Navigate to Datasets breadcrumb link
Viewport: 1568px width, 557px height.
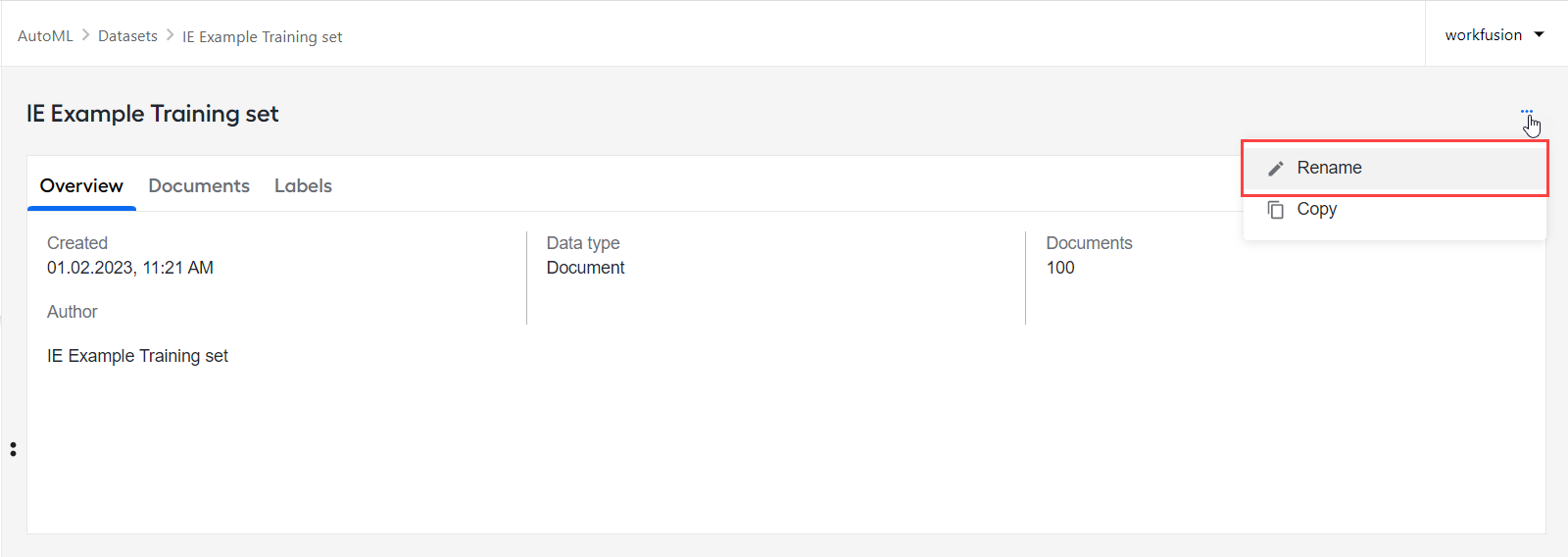point(127,35)
